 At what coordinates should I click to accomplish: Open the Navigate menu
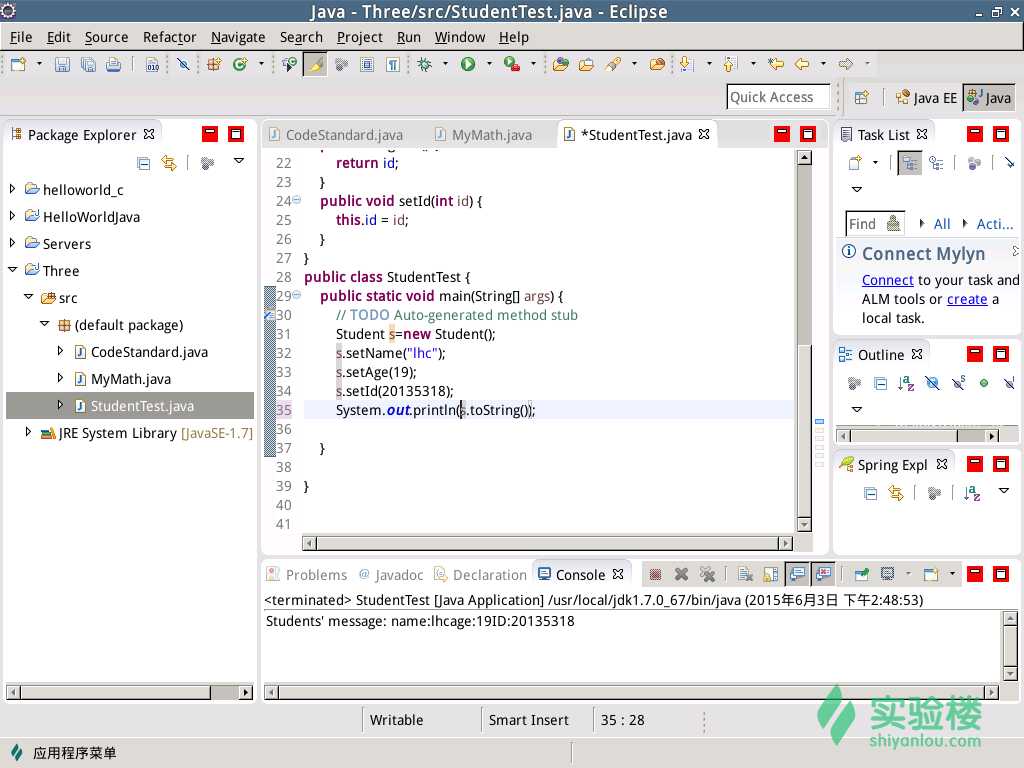[238, 37]
